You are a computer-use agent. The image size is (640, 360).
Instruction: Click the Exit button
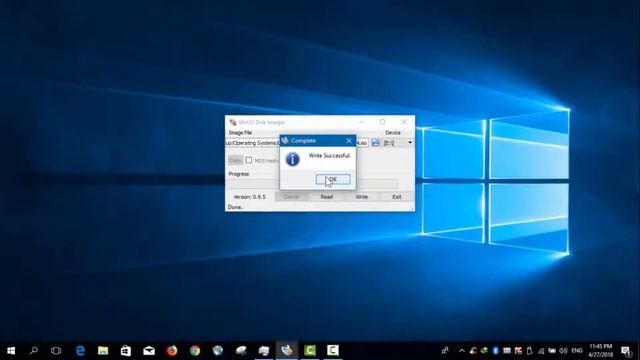tap(397, 197)
